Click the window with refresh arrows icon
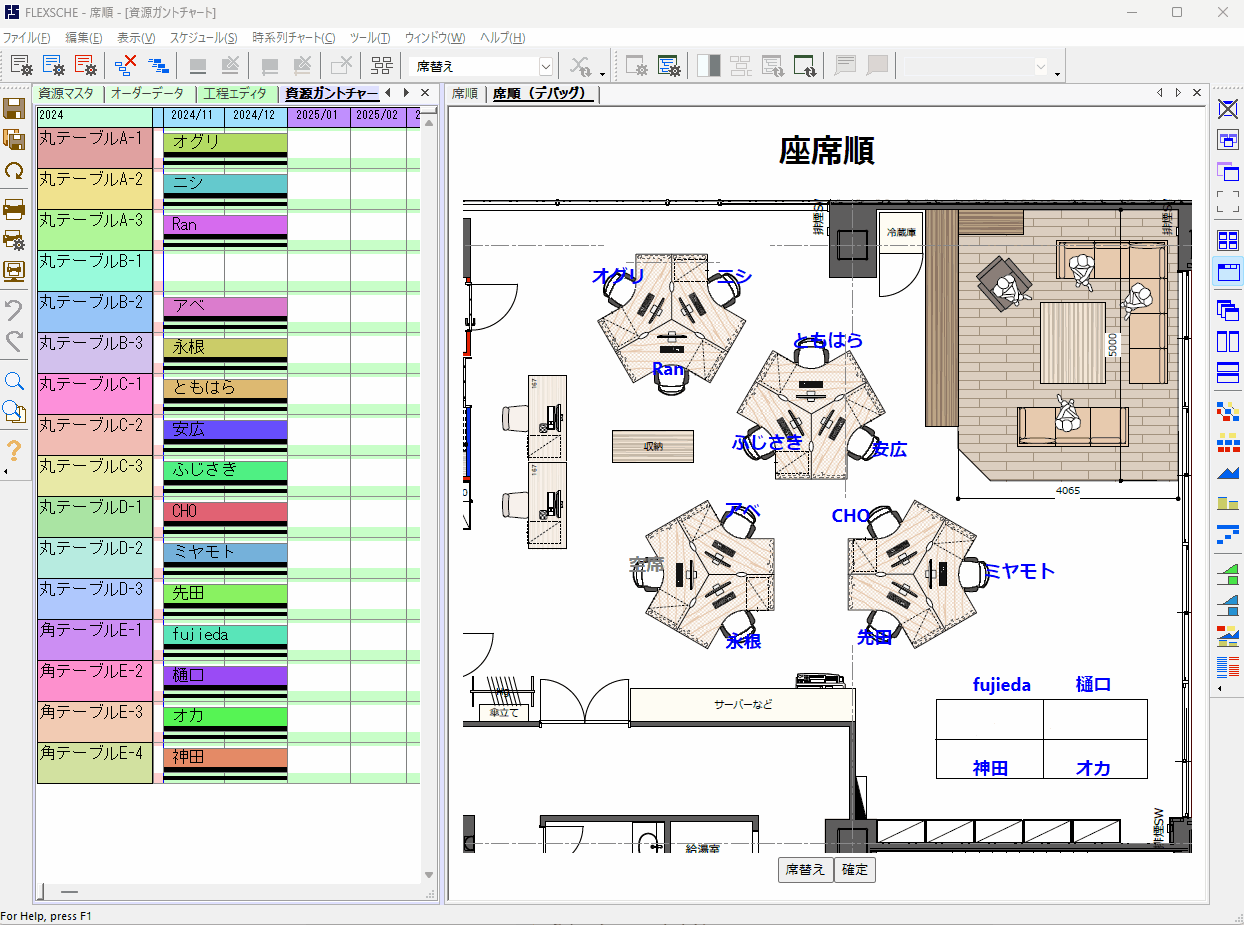Screen dimensions: 1244x925 click(x=805, y=66)
